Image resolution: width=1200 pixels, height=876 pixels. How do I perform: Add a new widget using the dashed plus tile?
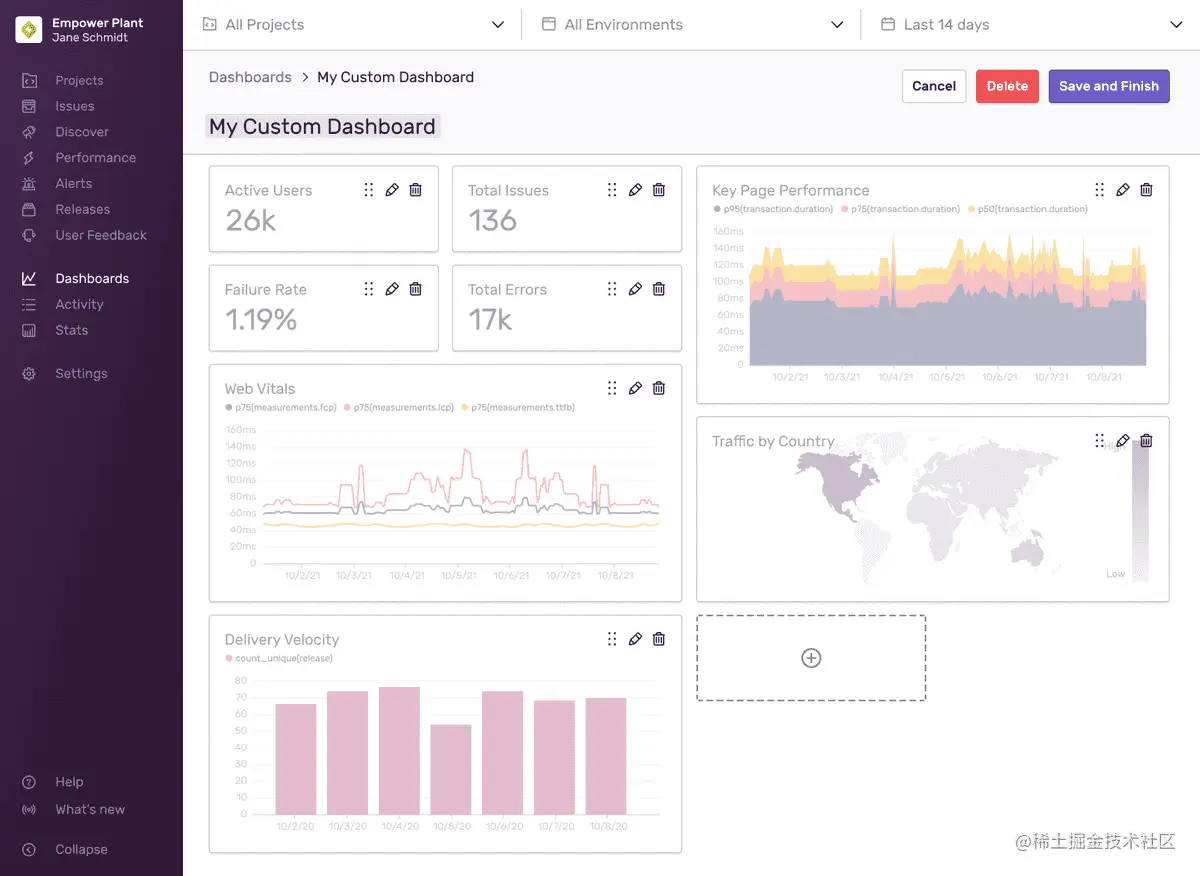(x=810, y=658)
